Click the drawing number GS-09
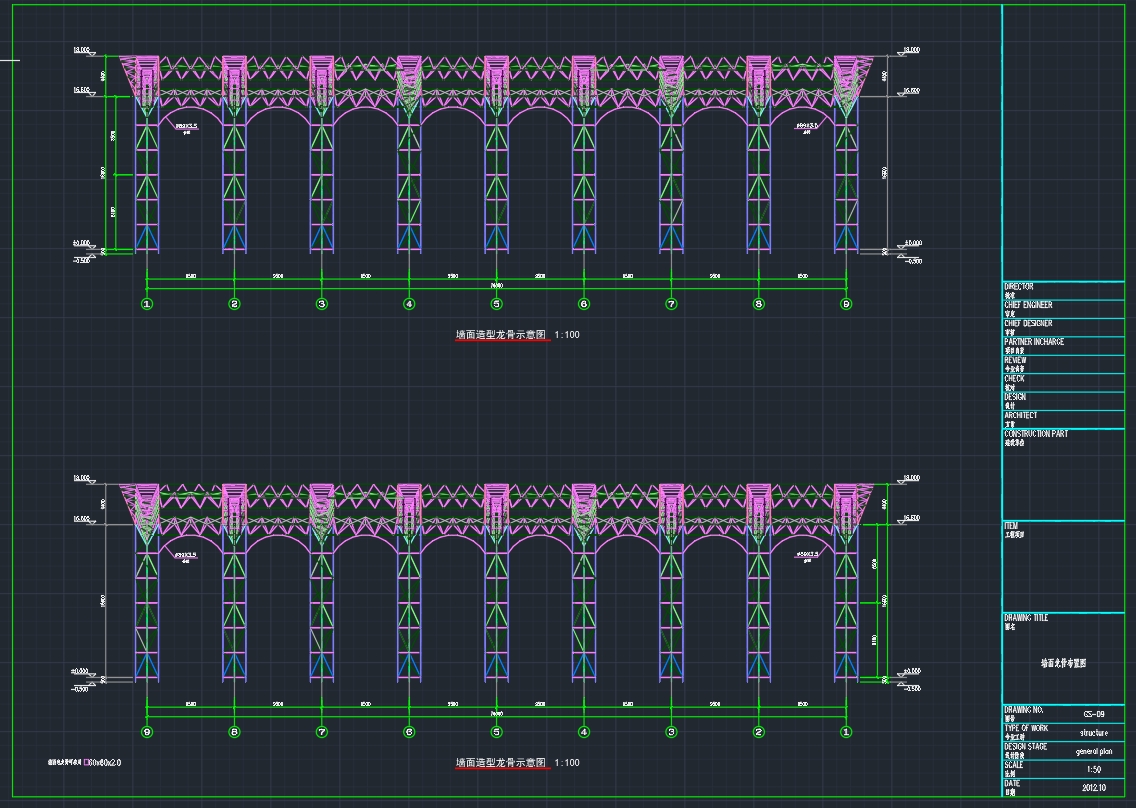 pyautogui.click(x=1094, y=715)
